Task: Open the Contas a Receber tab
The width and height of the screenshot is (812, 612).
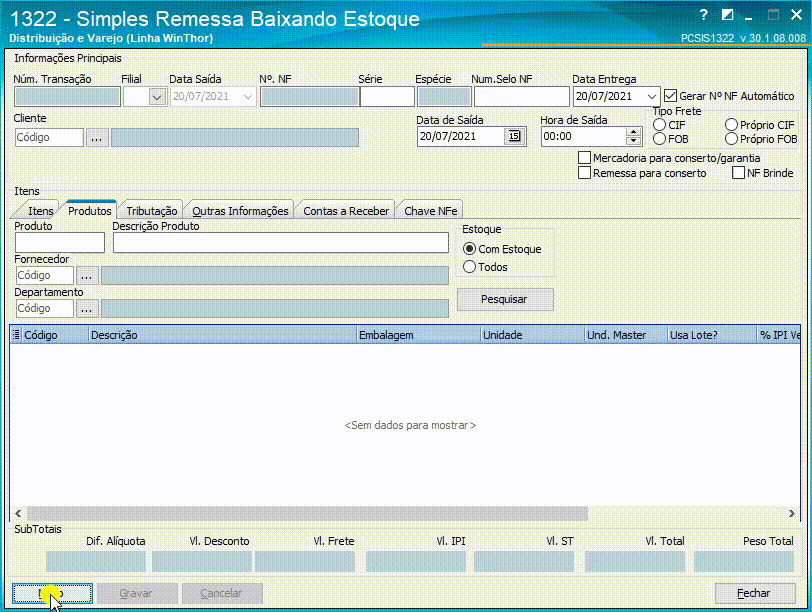Action: point(346,211)
